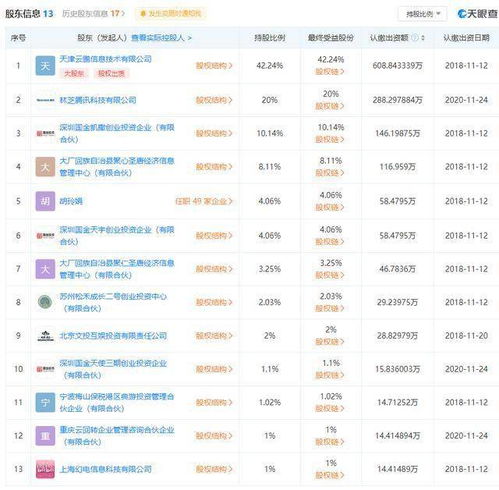The height and width of the screenshot is (490, 499).
Task: Click the 认缴出资日期 column header
Action: tap(466, 38)
